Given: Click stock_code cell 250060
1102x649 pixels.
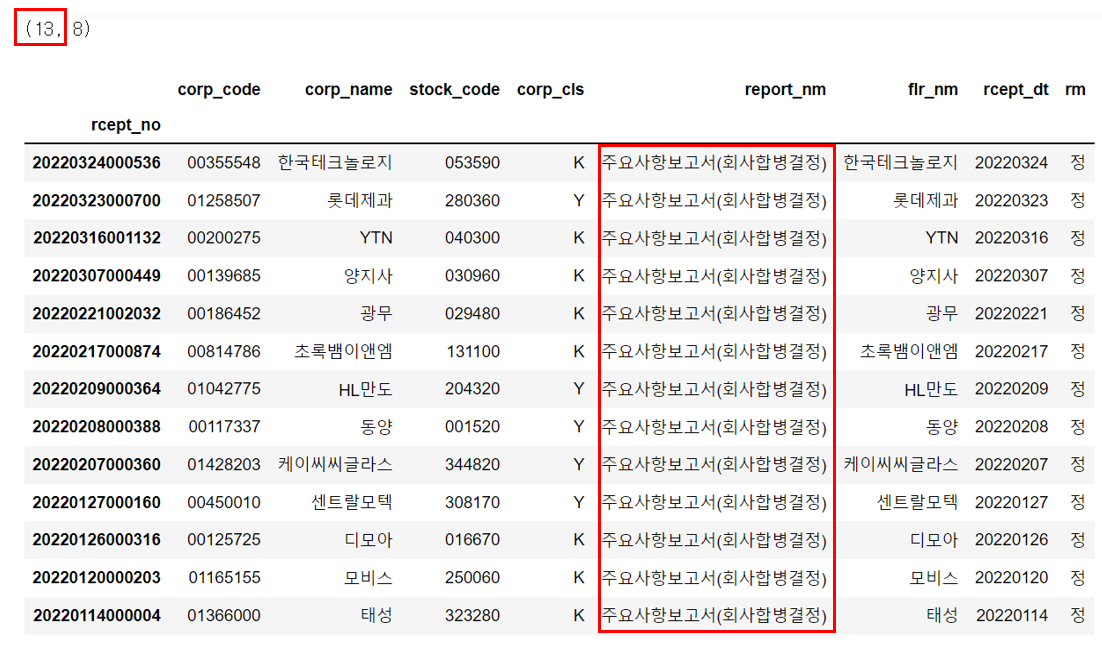Looking at the screenshot, I should click(x=472, y=578).
